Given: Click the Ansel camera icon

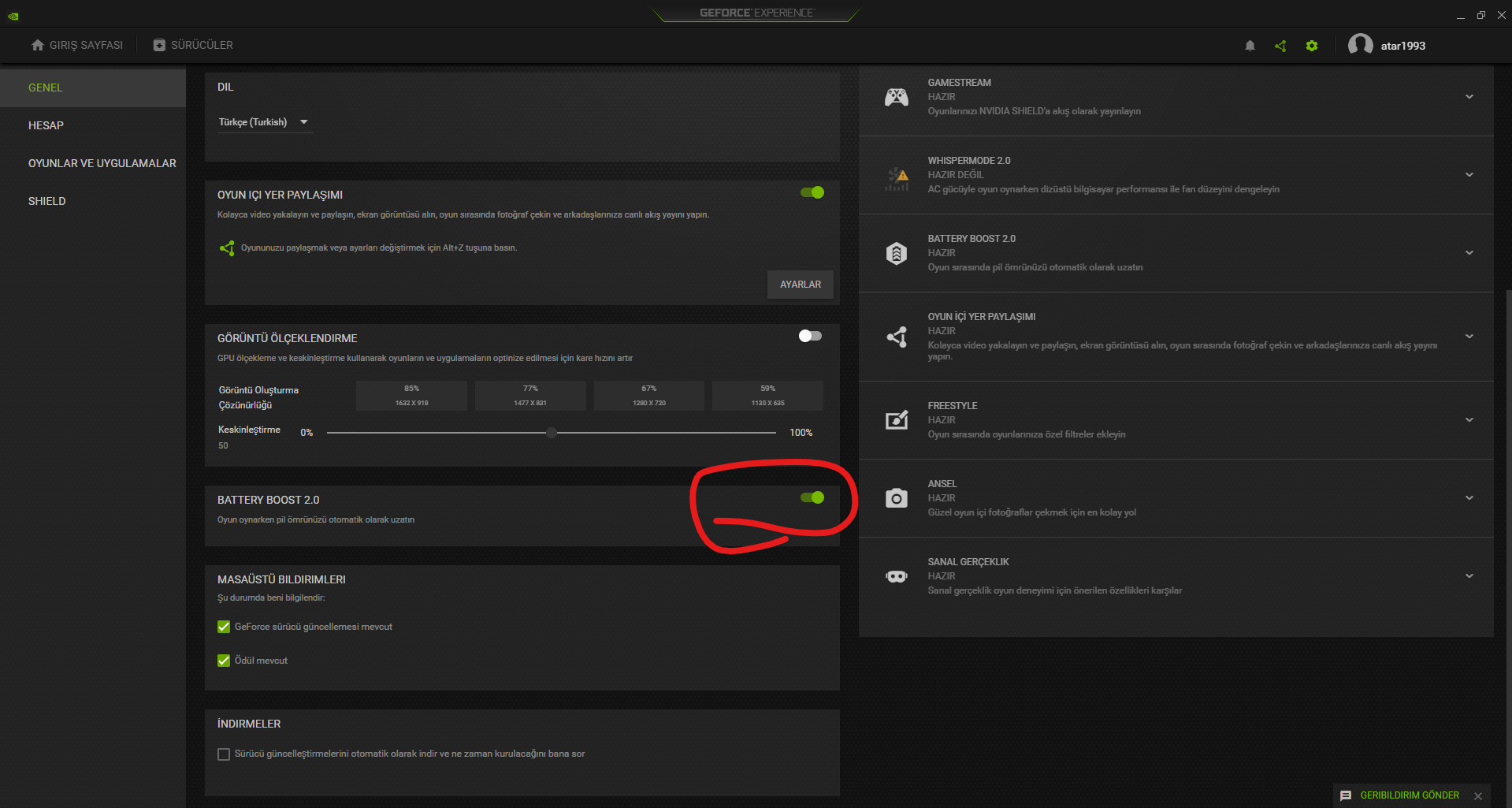Looking at the screenshot, I should pos(897,498).
